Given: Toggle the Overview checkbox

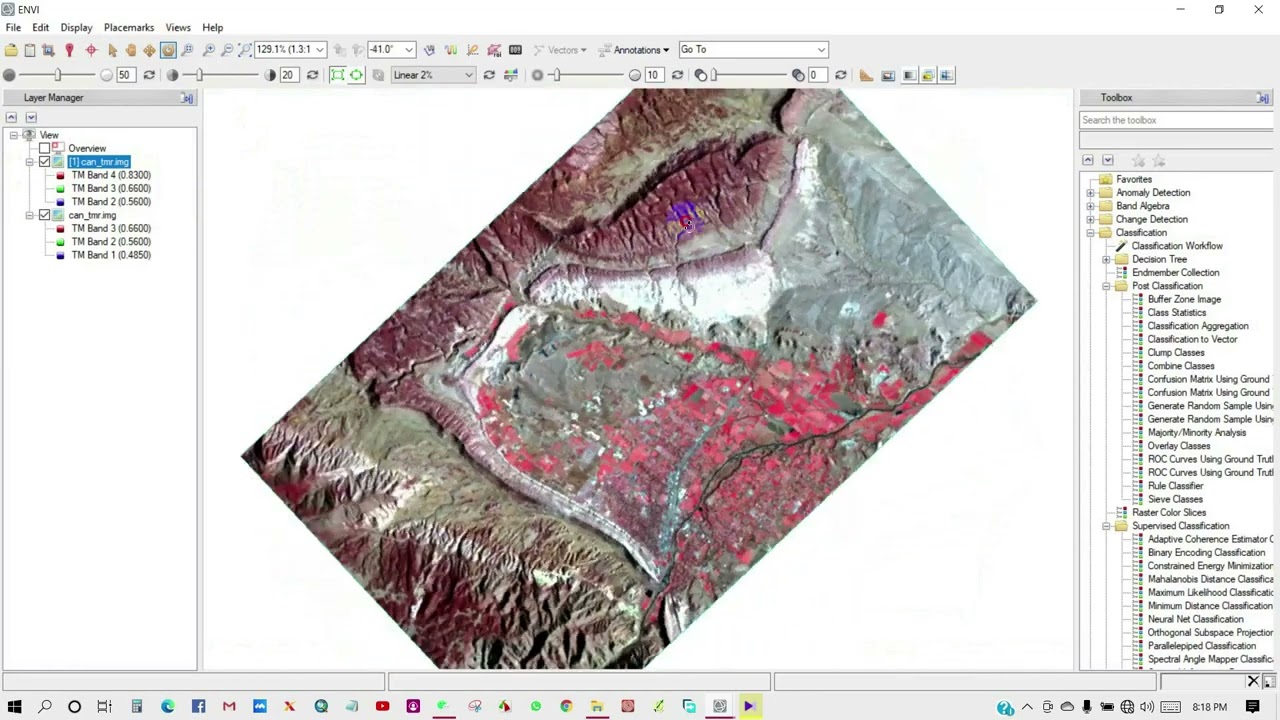Looking at the screenshot, I should [44, 148].
